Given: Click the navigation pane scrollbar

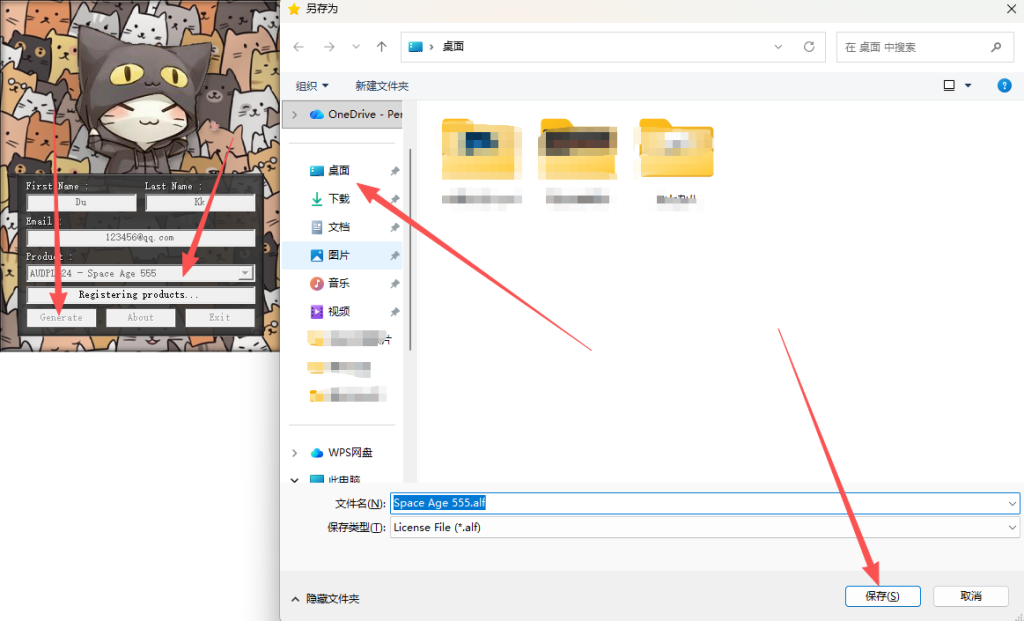Looking at the screenshot, I should (410, 249).
